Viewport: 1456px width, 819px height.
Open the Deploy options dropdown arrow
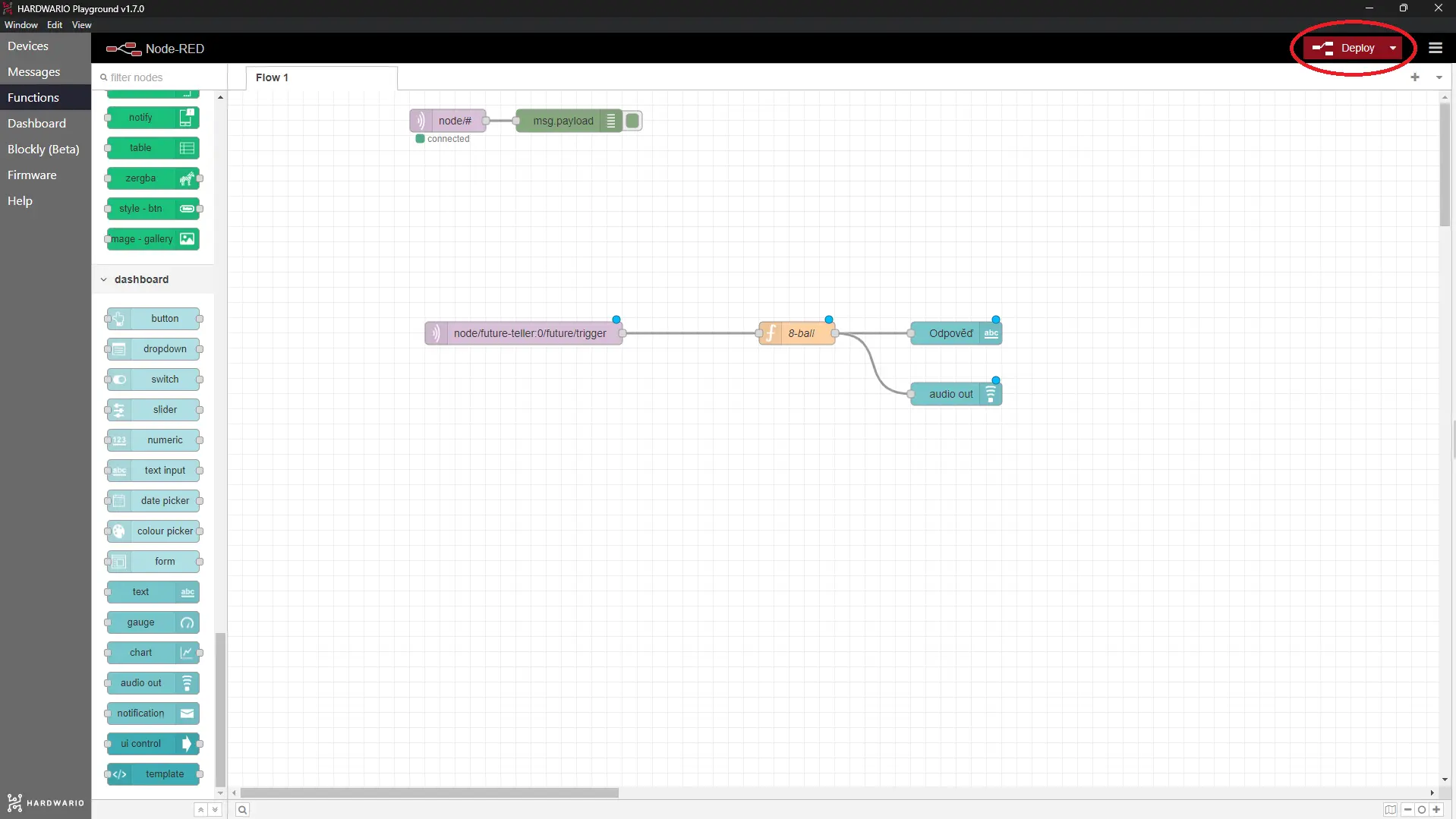pos(1392,48)
